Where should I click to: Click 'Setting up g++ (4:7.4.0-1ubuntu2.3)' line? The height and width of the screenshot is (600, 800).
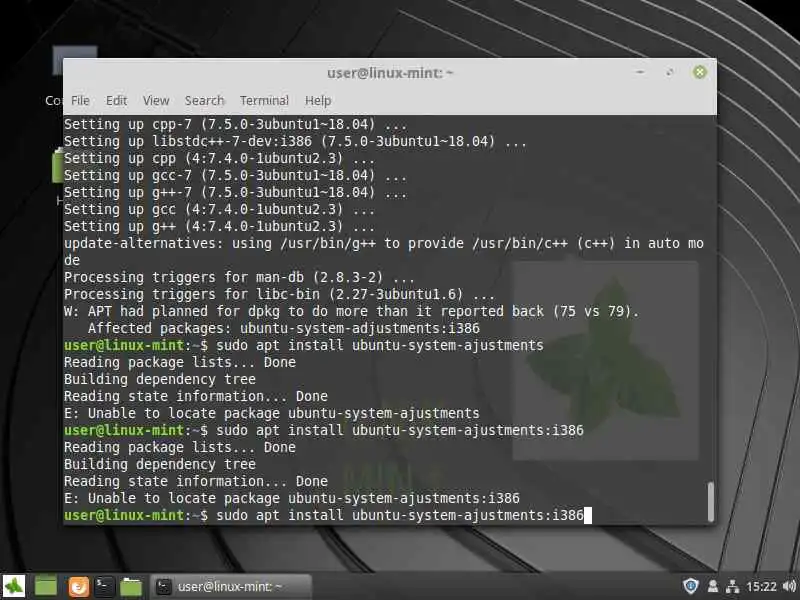click(x=219, y=226)
